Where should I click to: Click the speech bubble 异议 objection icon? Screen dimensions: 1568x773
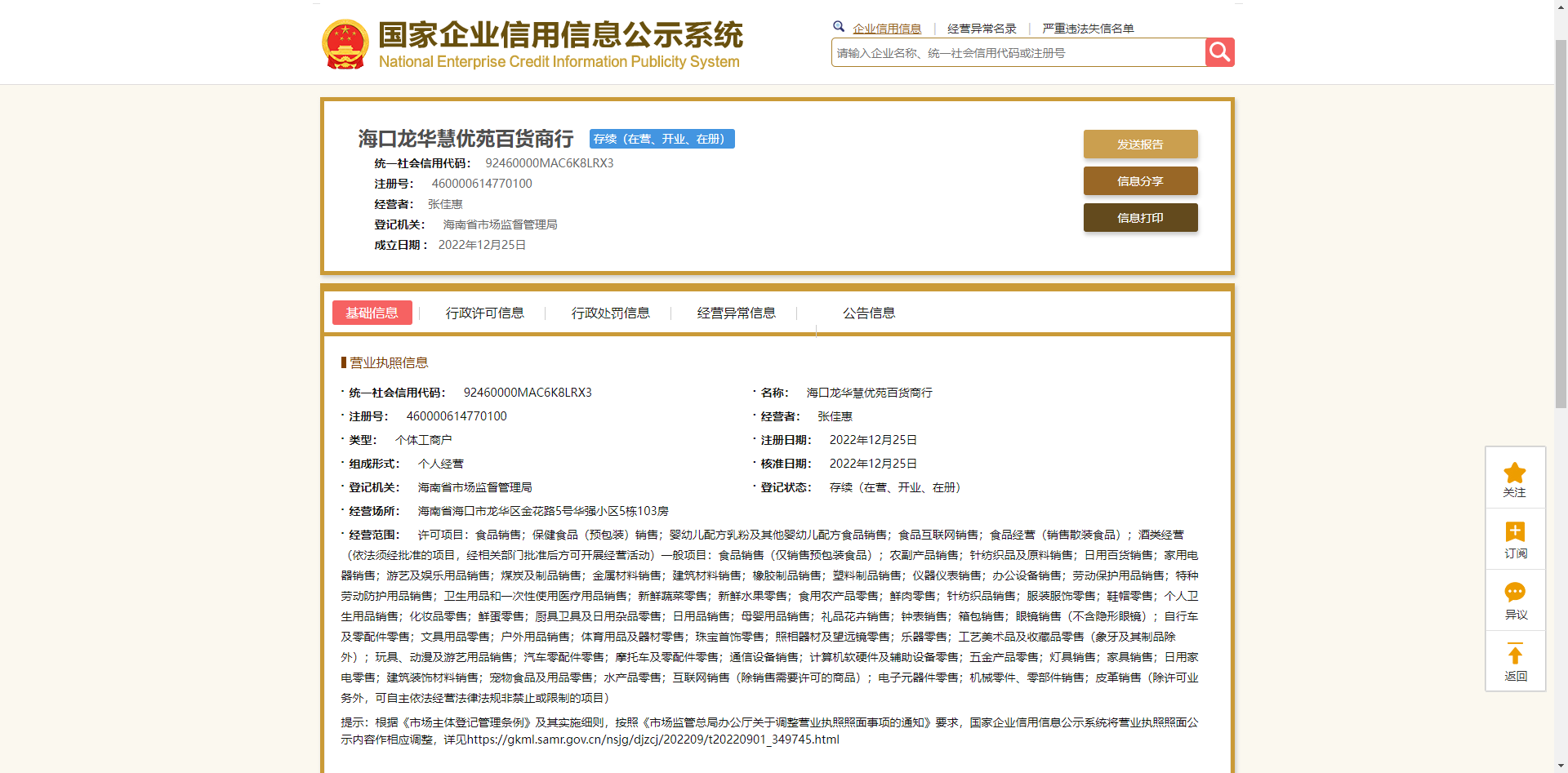(1515, 592)
